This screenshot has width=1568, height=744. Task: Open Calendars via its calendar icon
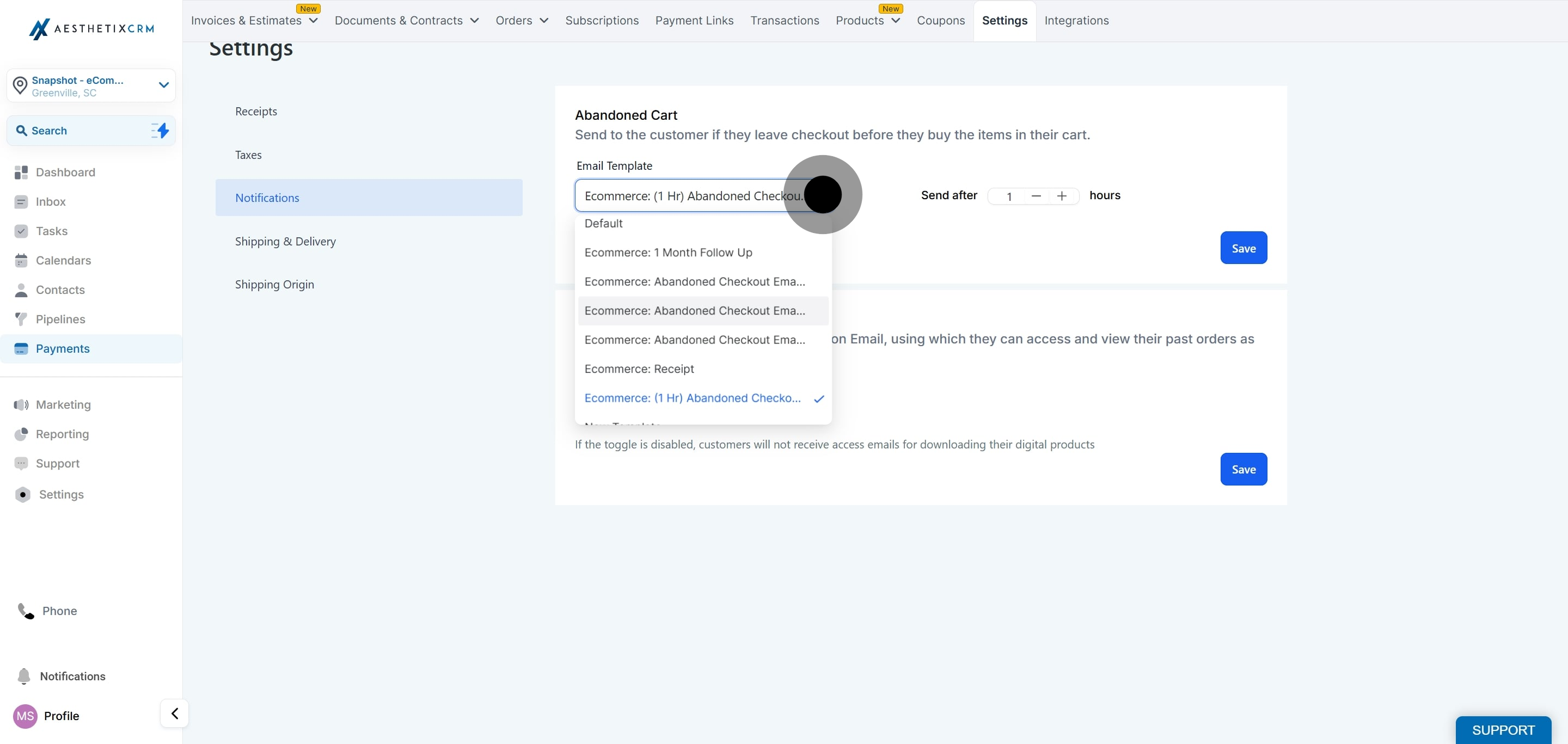coord(21,260)
